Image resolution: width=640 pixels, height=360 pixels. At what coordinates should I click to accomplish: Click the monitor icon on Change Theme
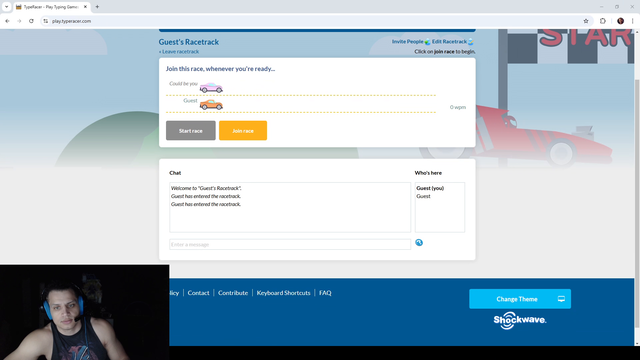click(x=561, y=299)
